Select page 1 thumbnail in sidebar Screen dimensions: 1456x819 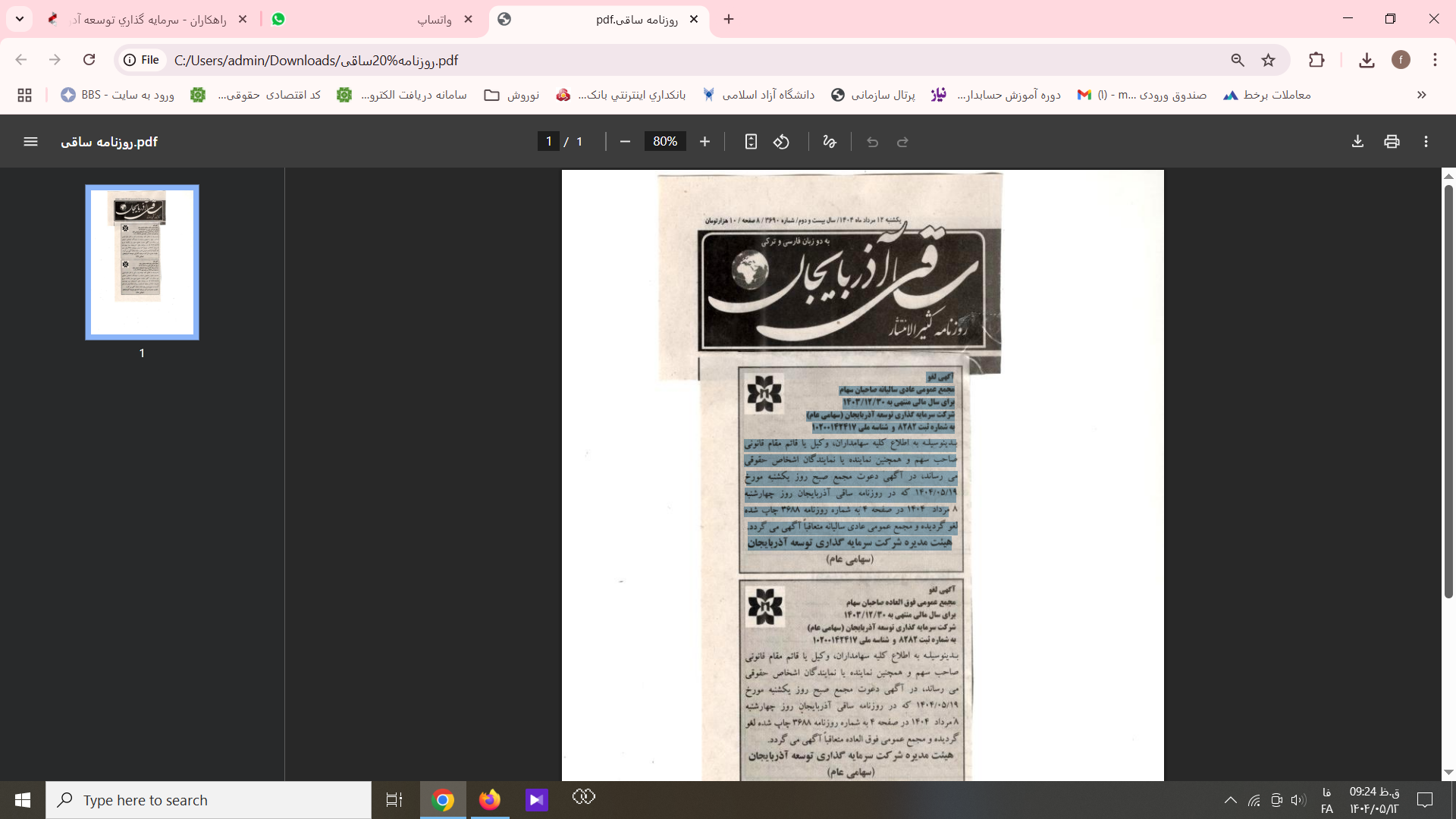coord(142,262)
